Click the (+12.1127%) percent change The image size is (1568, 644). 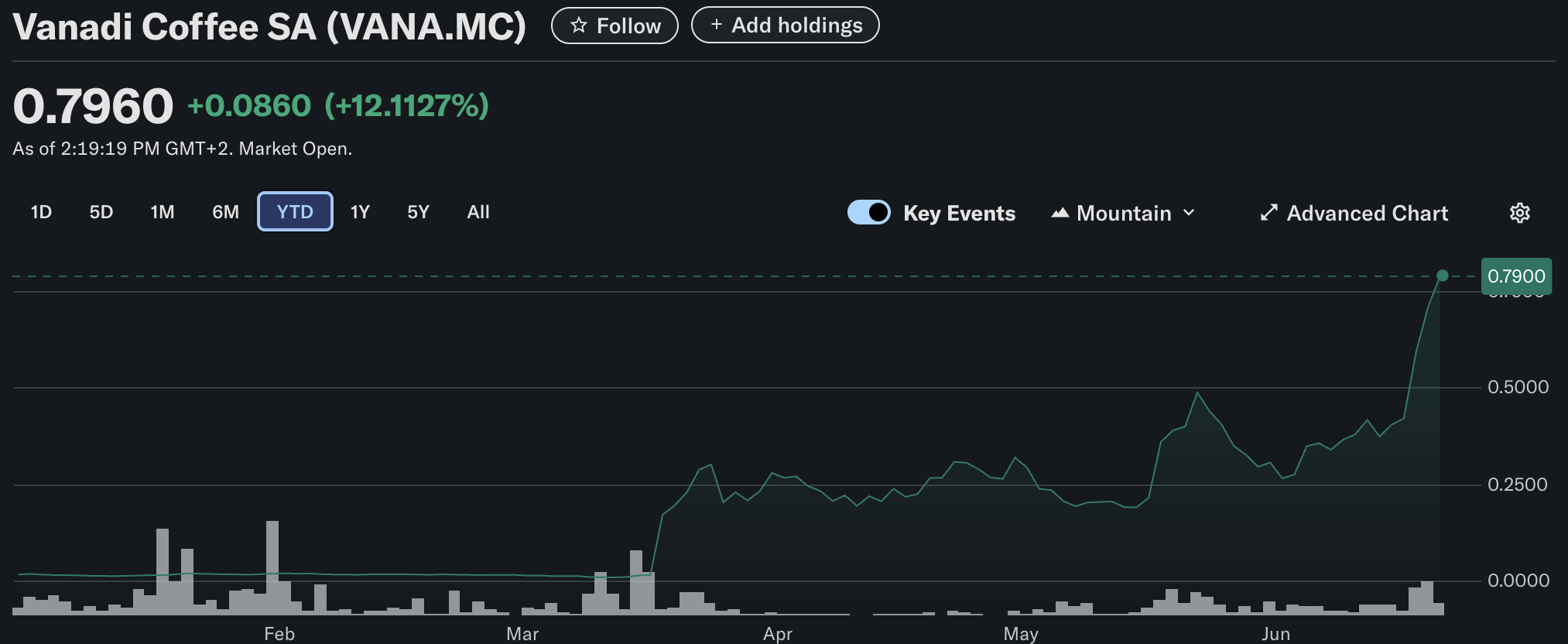tap(406, 106)
